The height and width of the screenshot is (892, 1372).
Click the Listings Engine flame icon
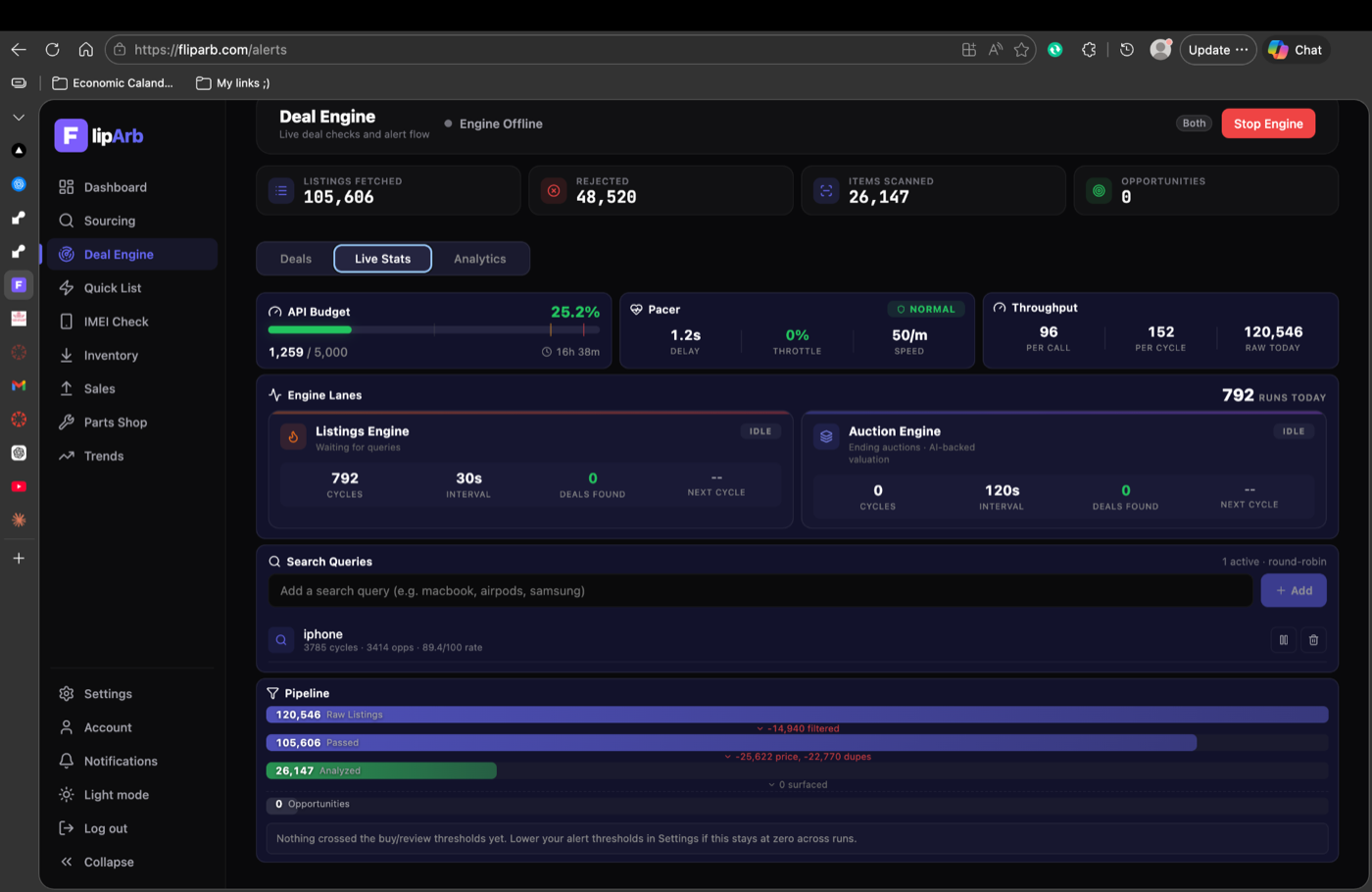point(293,437)
